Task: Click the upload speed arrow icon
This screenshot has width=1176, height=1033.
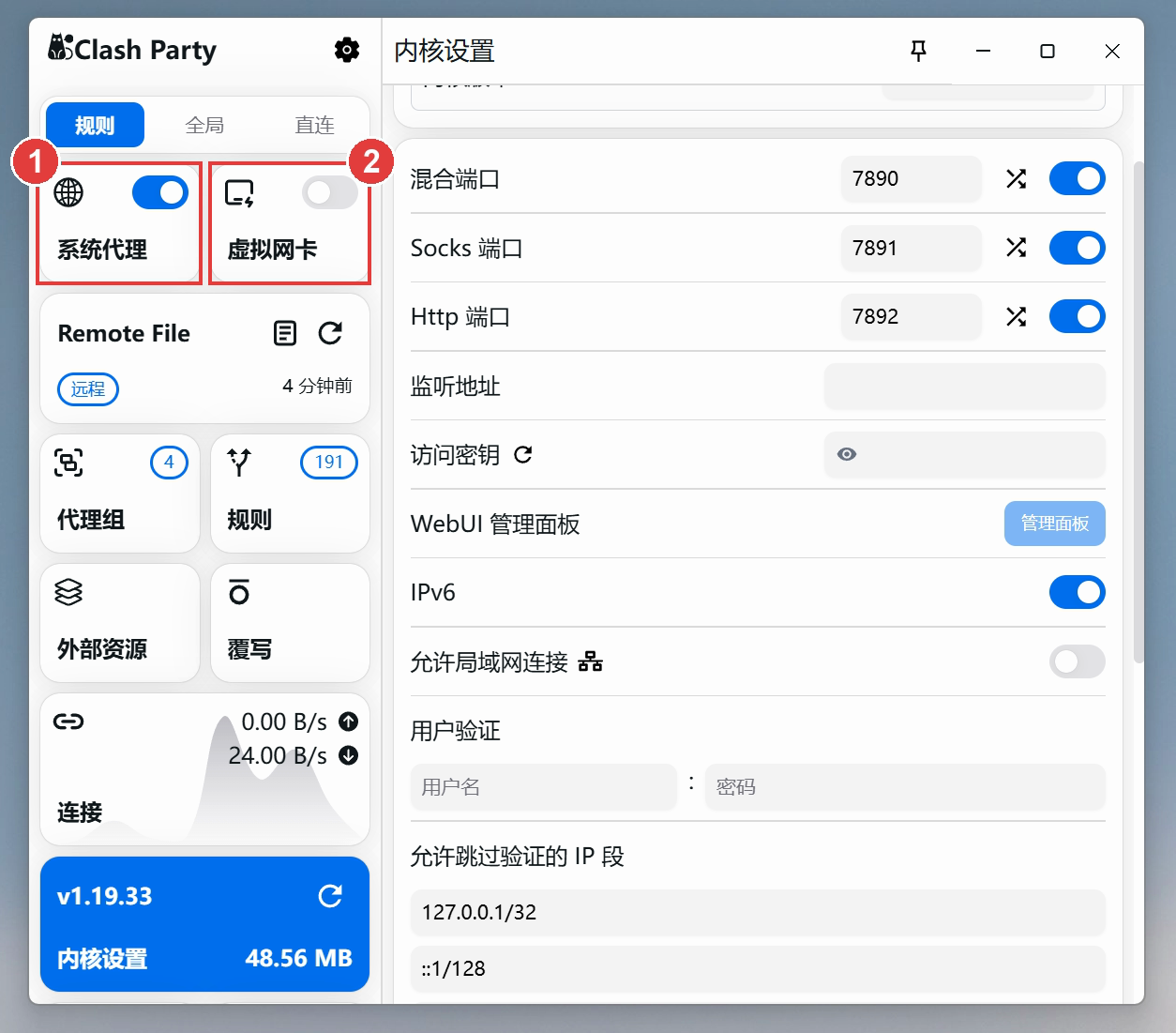Action: 349,722
